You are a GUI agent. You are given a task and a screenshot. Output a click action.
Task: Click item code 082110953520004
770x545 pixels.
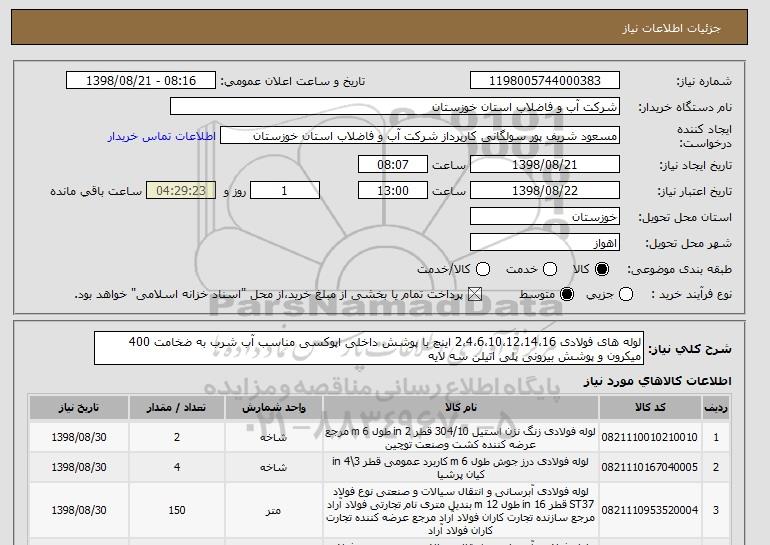point(649,511)
